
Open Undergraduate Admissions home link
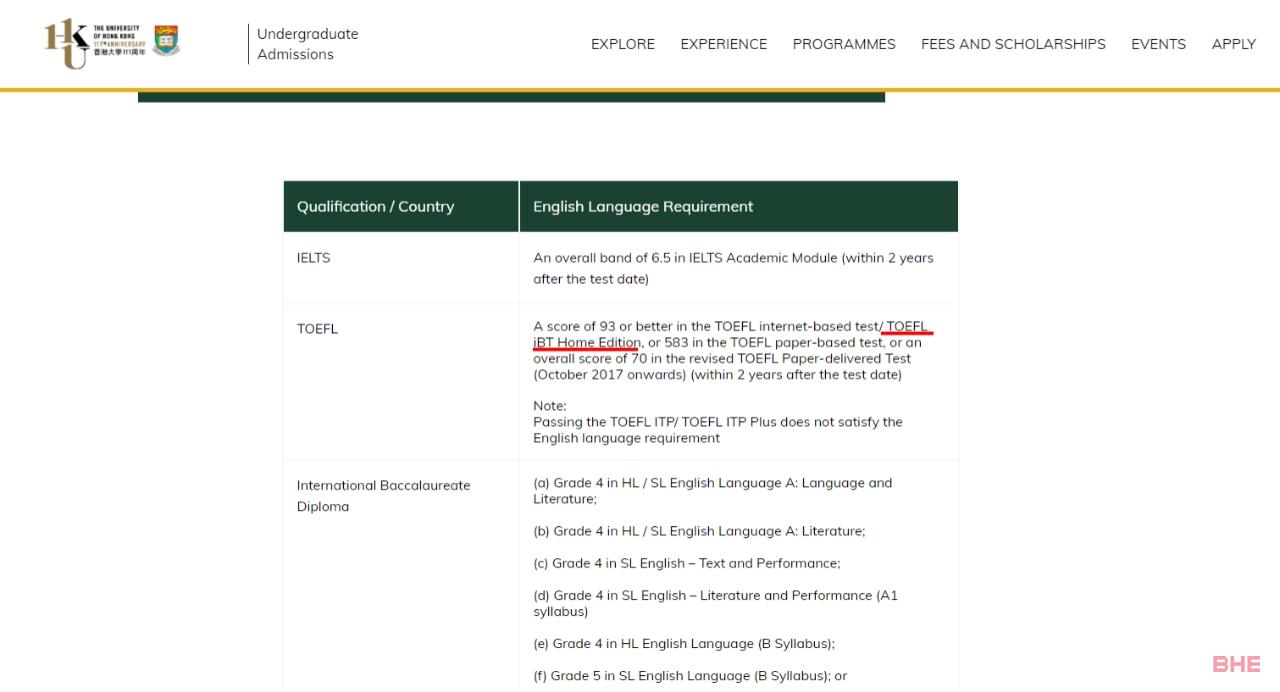pyautogui.click(x=307, y=44)
